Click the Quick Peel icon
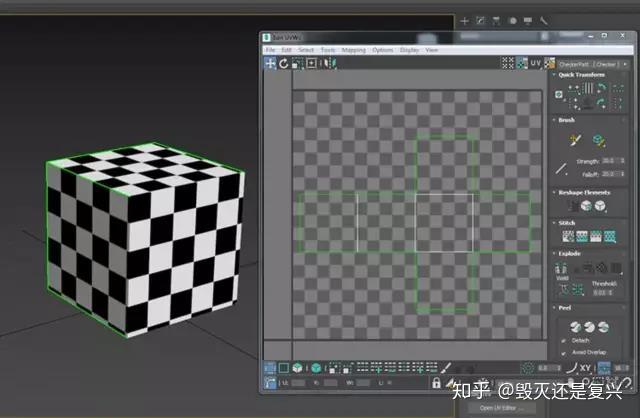Viewport: 640px width, 418px height. point(576,327)
